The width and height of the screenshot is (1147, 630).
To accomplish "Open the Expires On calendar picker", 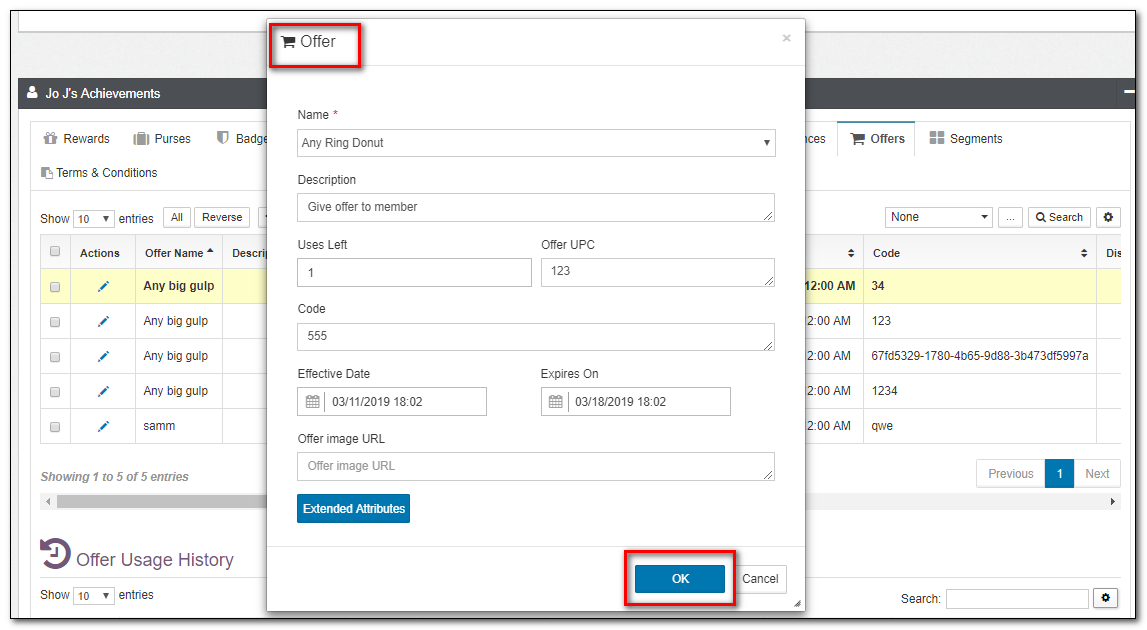I will [555, 402].
